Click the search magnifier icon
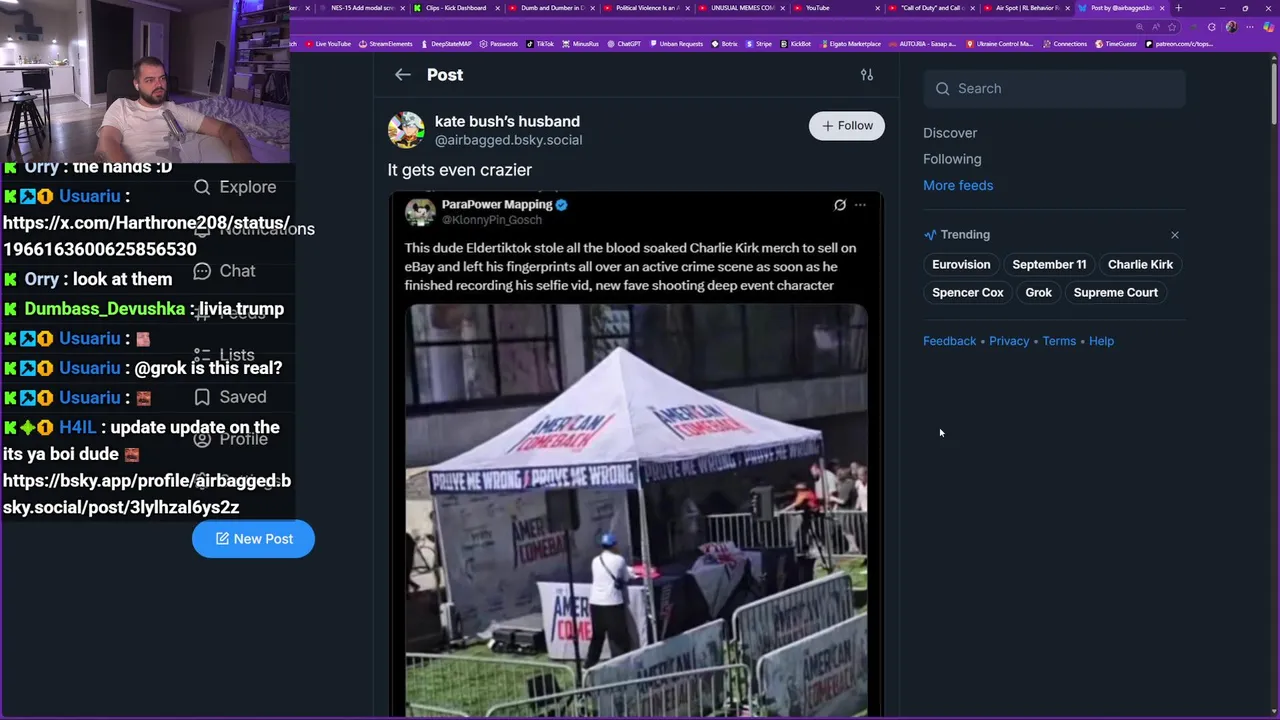The width and height of the screenshot is (1280, 720). [942, 89]
